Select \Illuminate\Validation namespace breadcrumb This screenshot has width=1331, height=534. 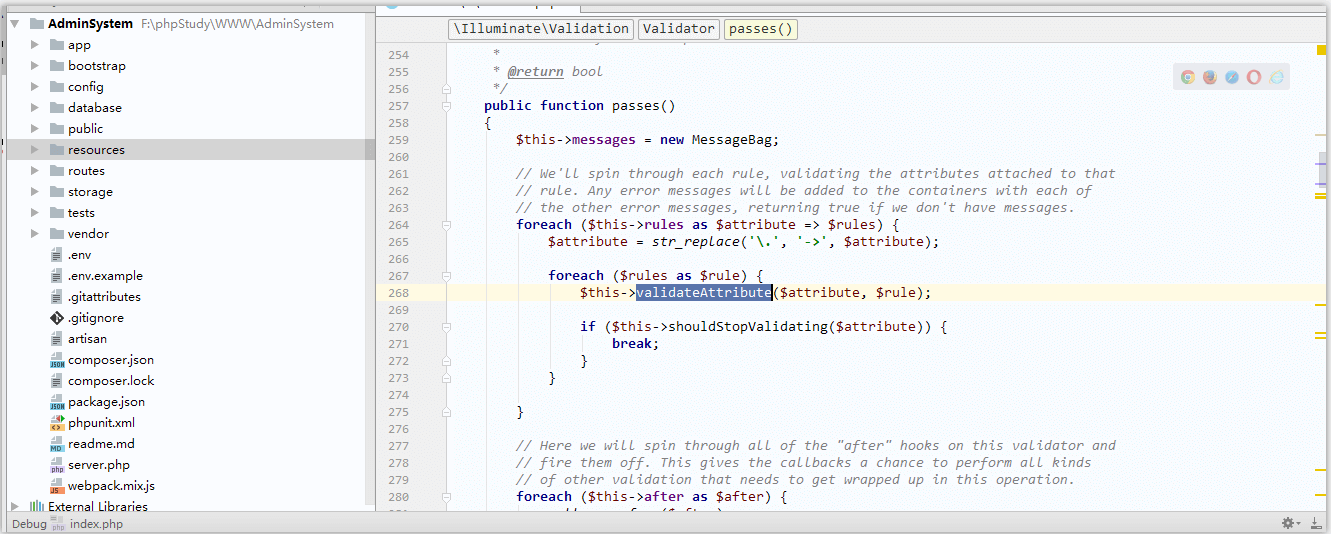(x=541, y=29)
